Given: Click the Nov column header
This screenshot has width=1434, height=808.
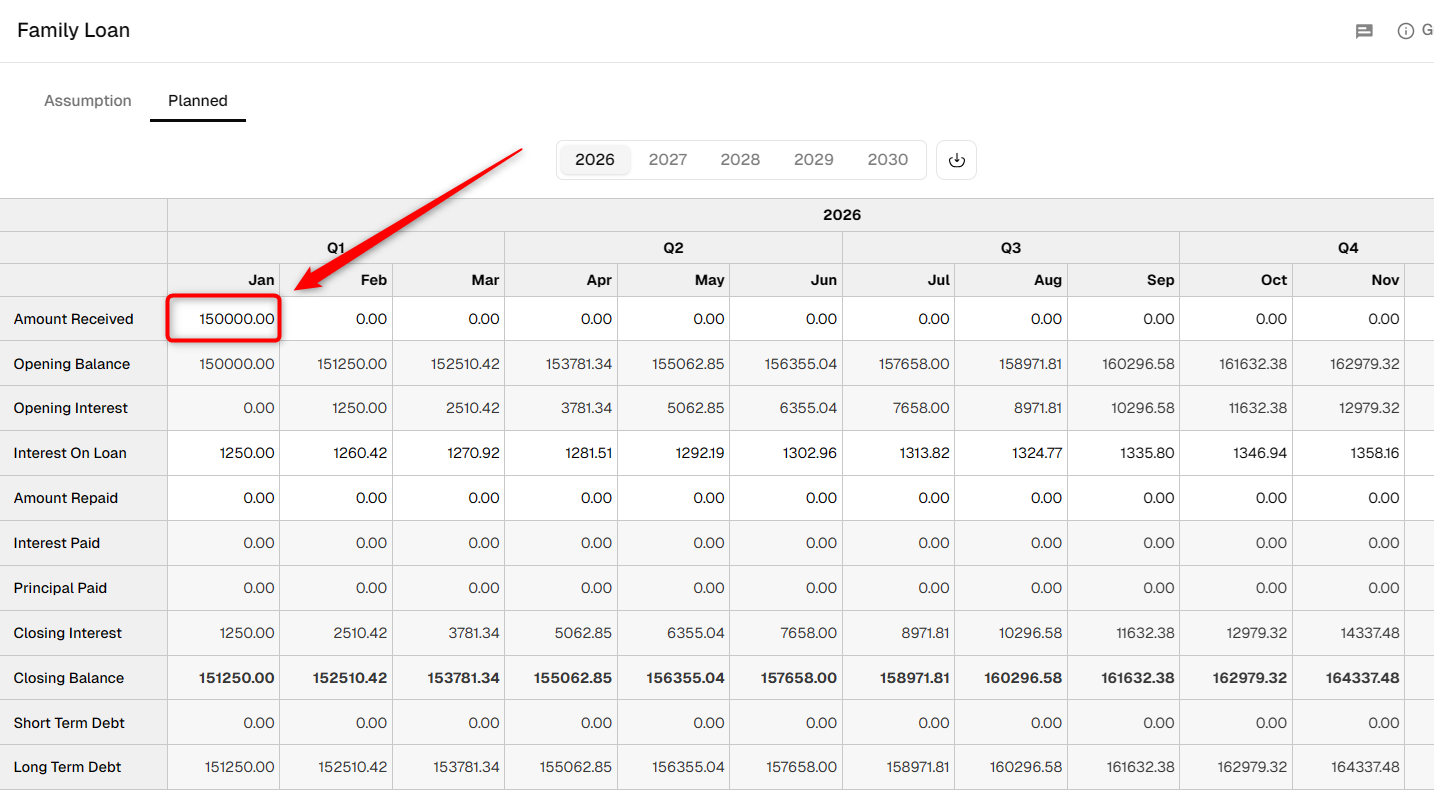Looking at the screenshot, I should click(1349, 280).
